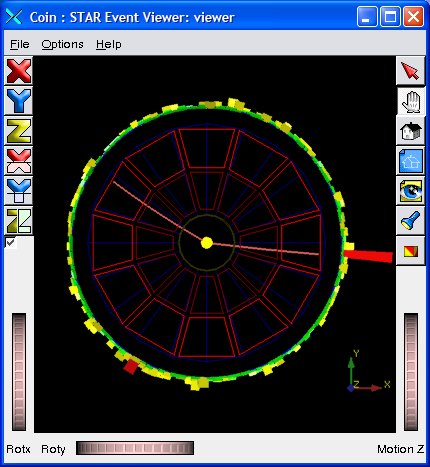
Task: Toggle camera projection type icon
Action: (411, 251)
